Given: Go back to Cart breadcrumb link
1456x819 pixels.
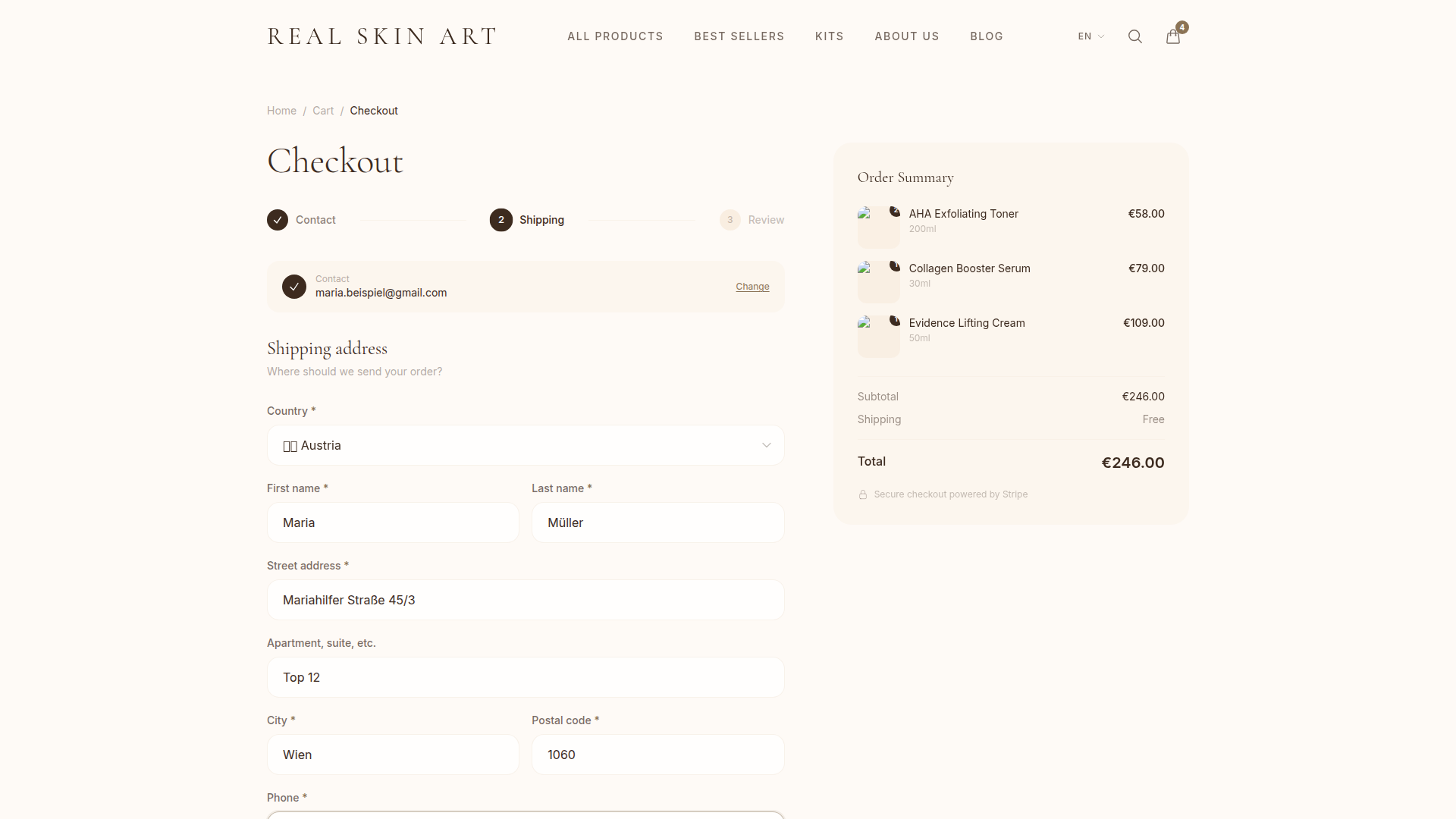Looking at the screenshot, I should (323, 111).
